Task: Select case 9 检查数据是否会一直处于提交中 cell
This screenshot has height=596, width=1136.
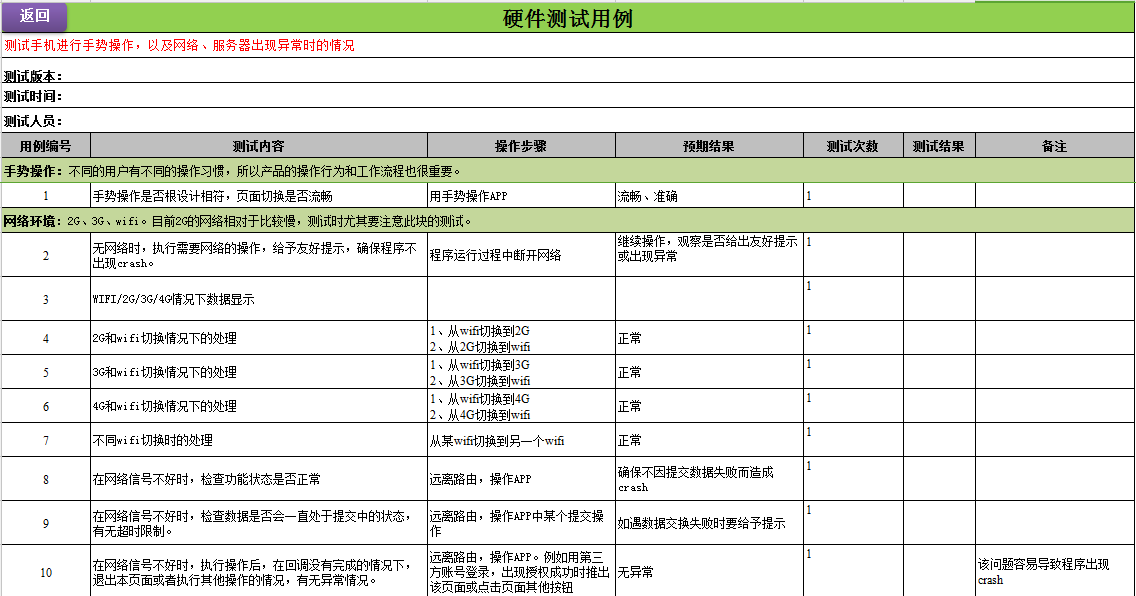Action: point(259,523)
